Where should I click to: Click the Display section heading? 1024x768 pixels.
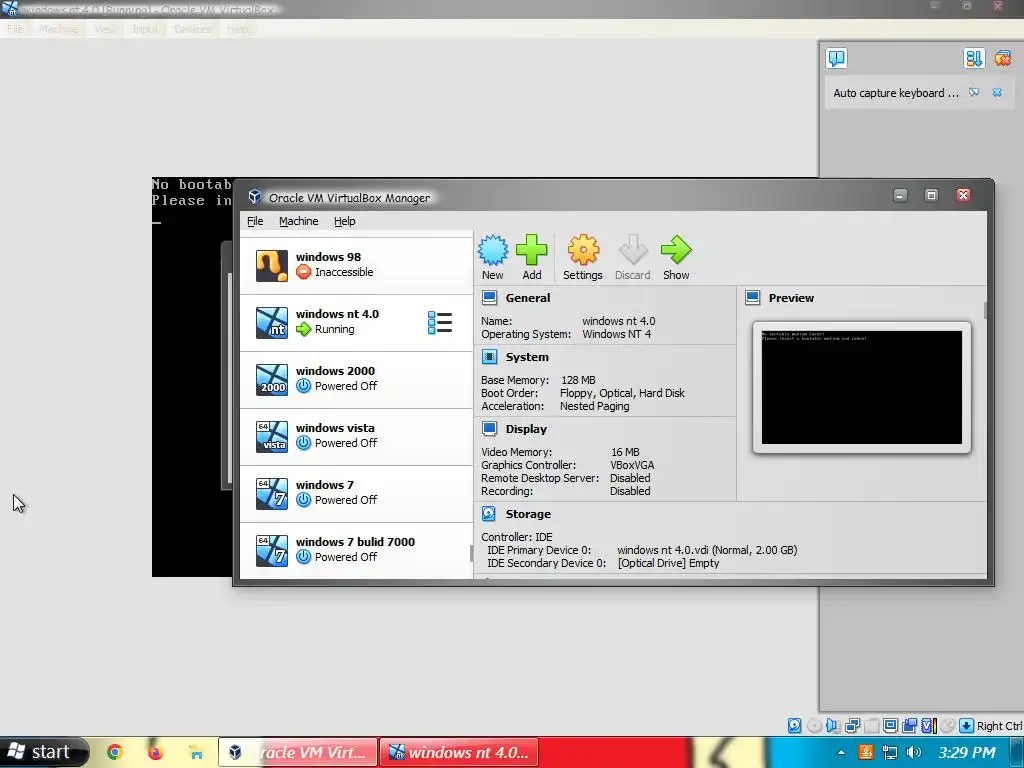coord(526,429)
